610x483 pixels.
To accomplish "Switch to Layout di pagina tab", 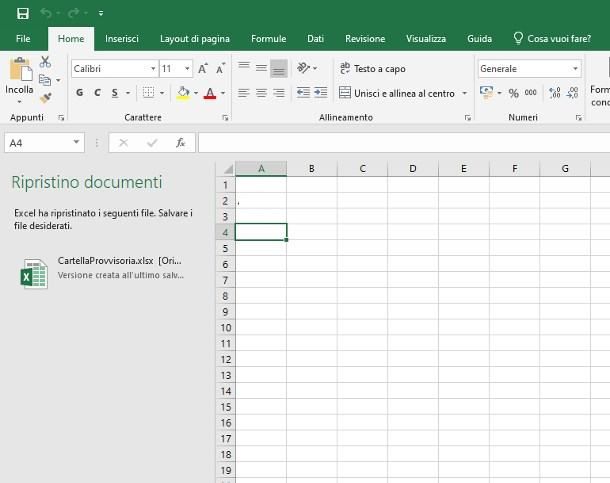I will point(195,39).
